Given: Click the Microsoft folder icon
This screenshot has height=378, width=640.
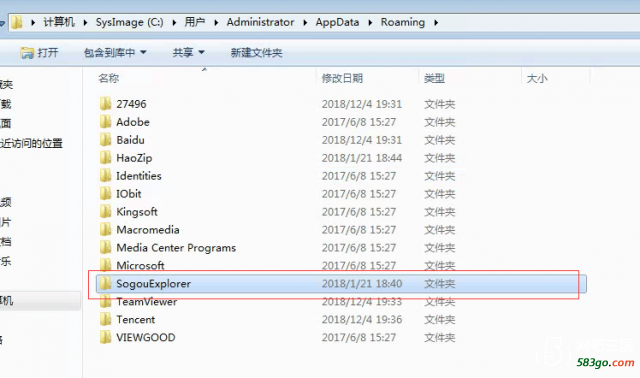Looking at the screenshot, I should pyautogui.click(x=105, y=265).
